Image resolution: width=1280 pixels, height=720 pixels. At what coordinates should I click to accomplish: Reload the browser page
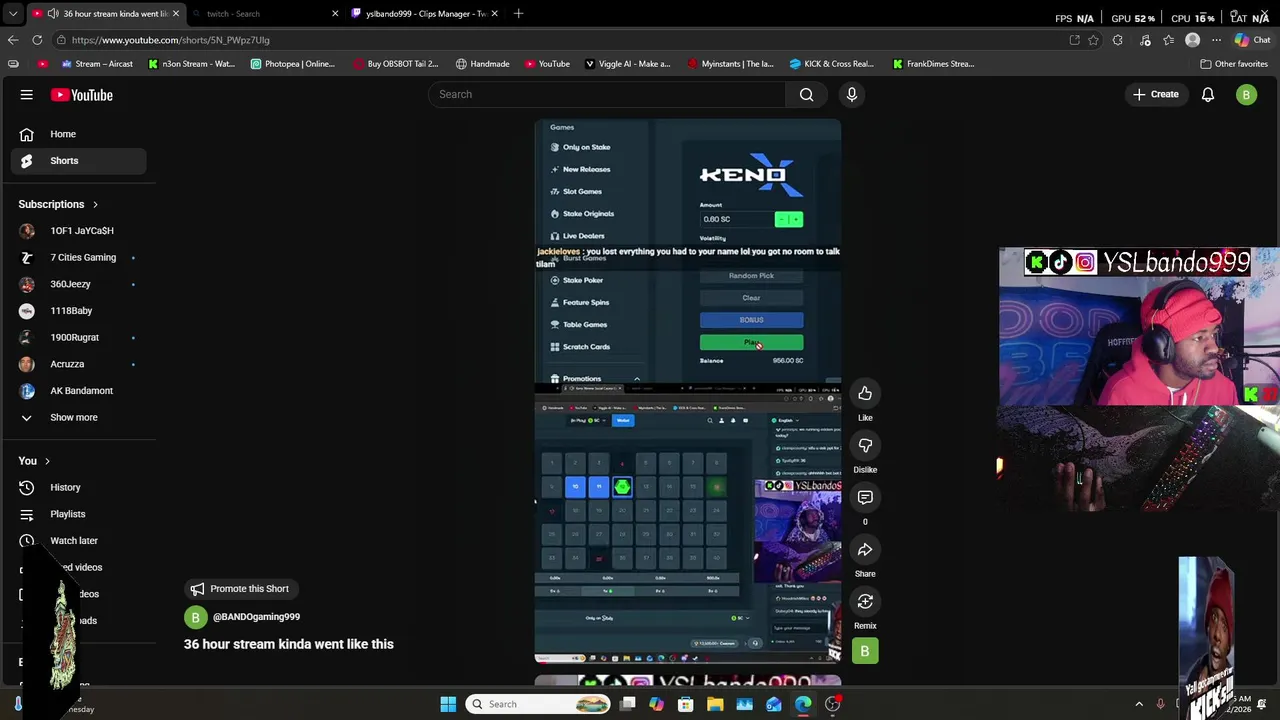pyautogui.click(x=37, y=40)
